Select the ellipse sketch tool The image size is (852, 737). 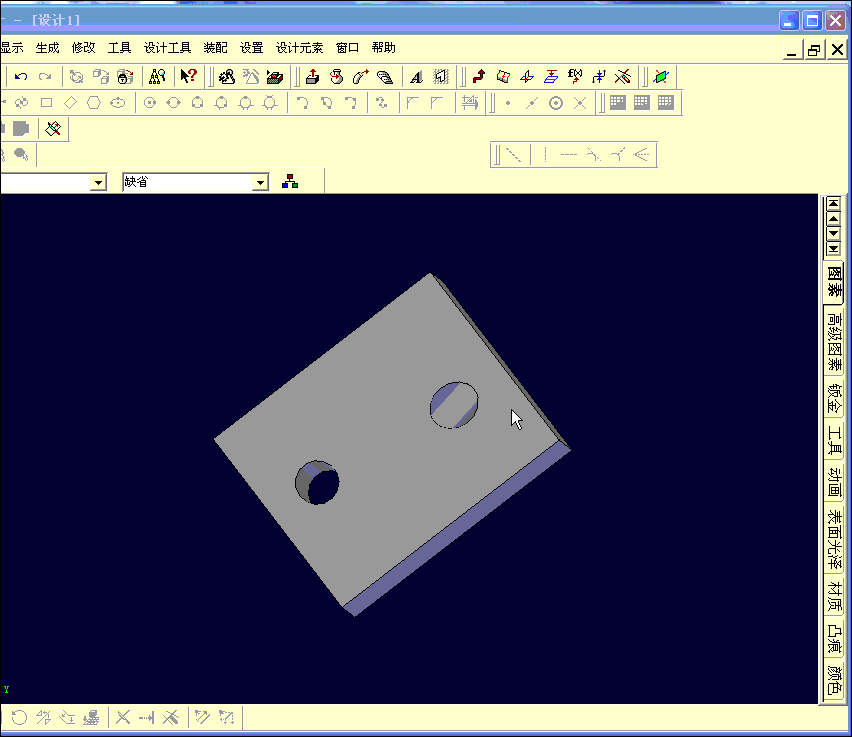[x=118, y=103]
